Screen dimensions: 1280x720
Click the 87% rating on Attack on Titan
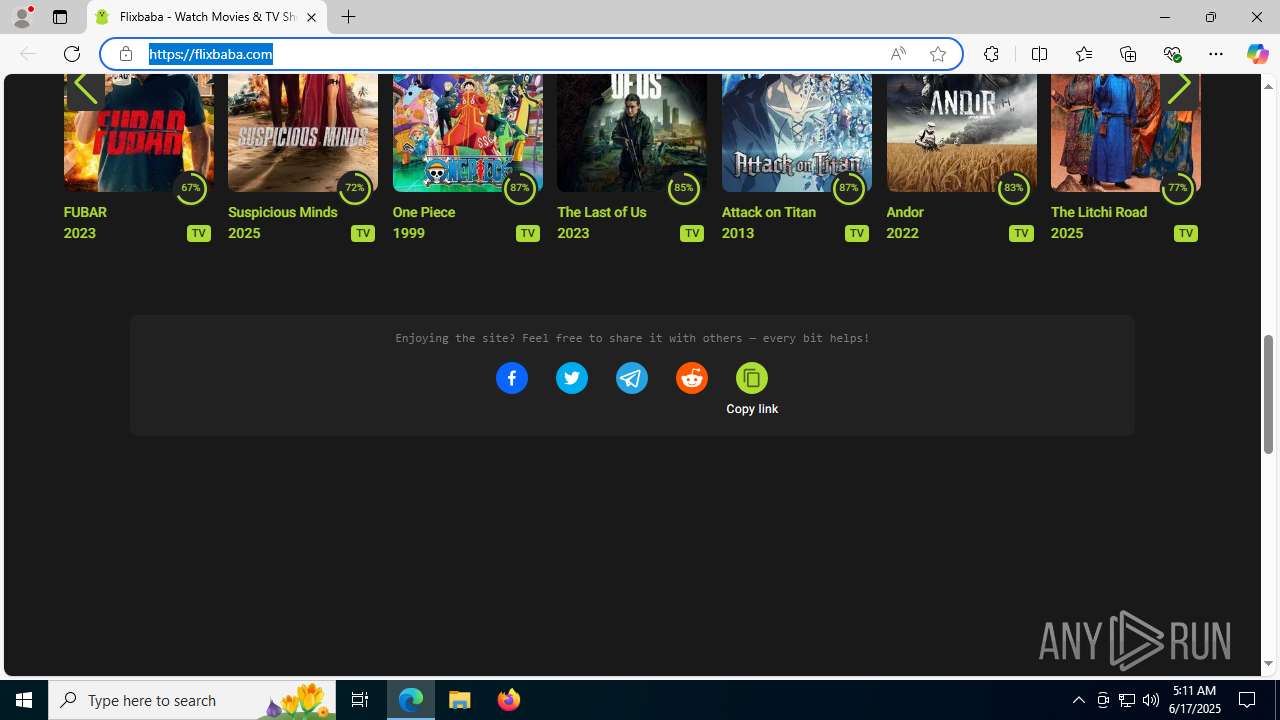pyautogui.click(x=848, y=187)
